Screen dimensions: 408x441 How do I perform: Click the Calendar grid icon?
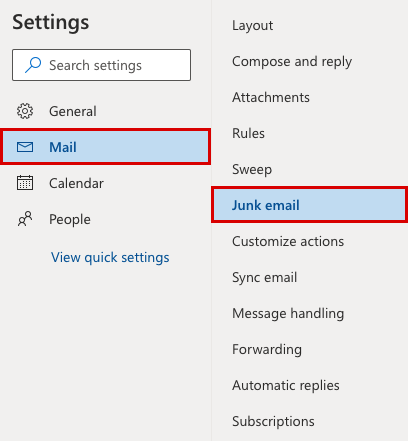[x=25, y=183]
